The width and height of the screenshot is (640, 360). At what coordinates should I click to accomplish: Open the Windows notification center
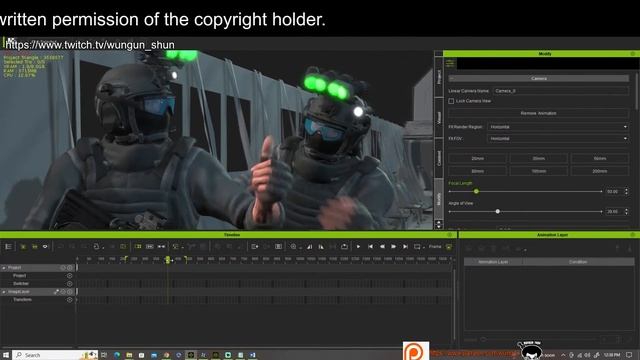(629, 355)
